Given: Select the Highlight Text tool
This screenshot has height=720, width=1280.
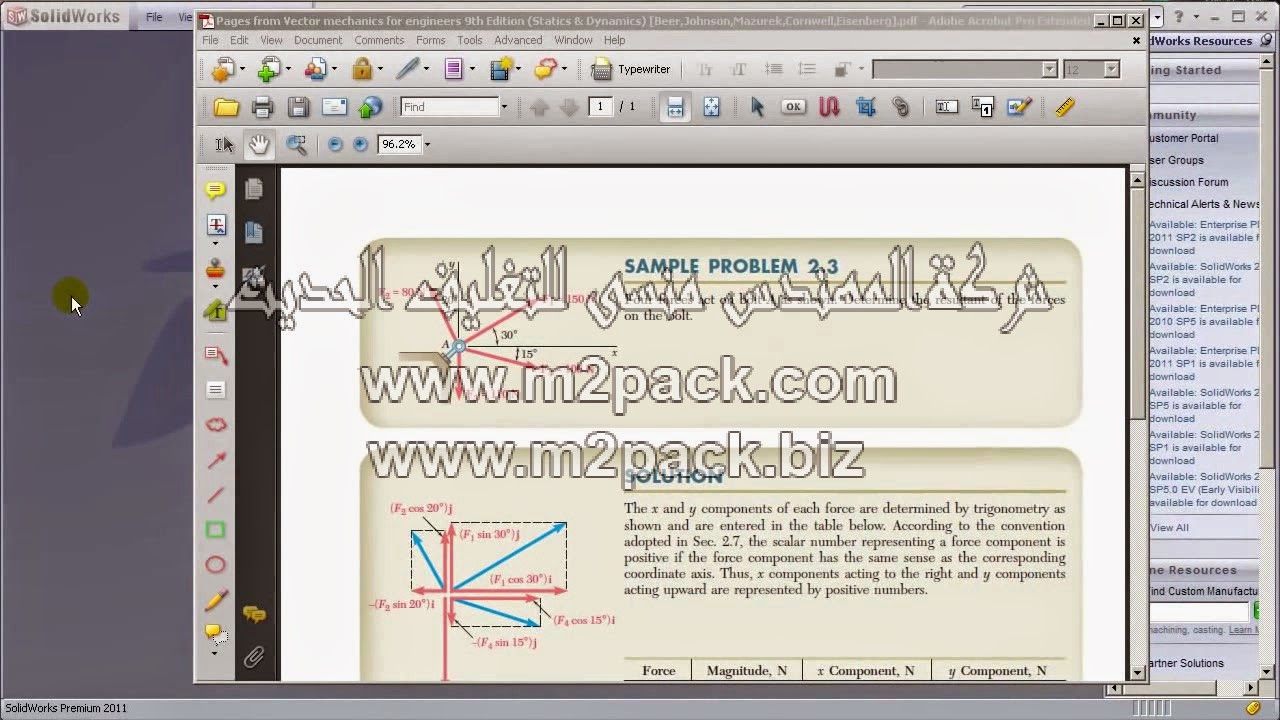Looking at the screenshot, I should [215, 310].
